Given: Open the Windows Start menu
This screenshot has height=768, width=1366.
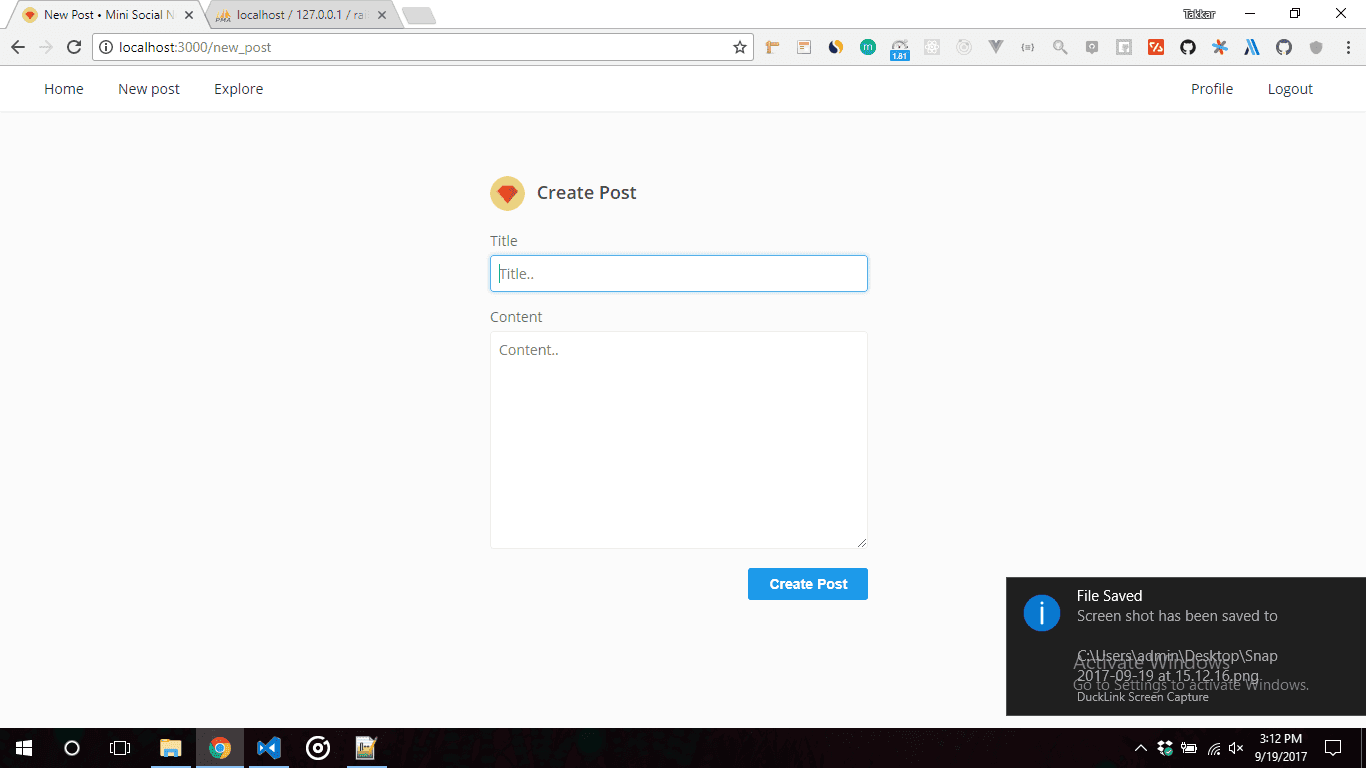Looking at the screenshot, I should pos(24,748).
